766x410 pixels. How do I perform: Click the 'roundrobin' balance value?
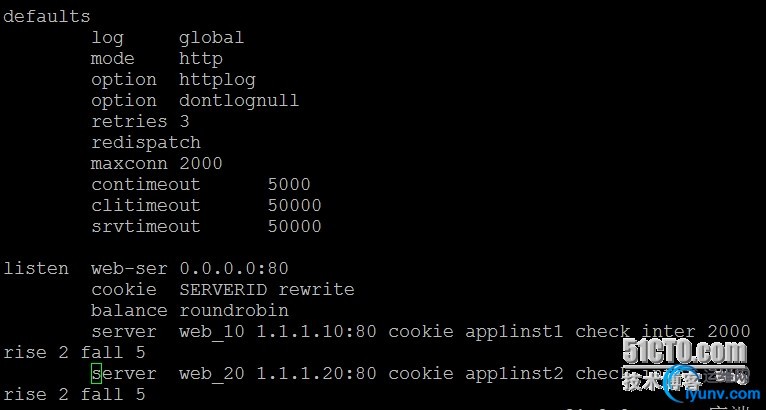coord(234,311)
